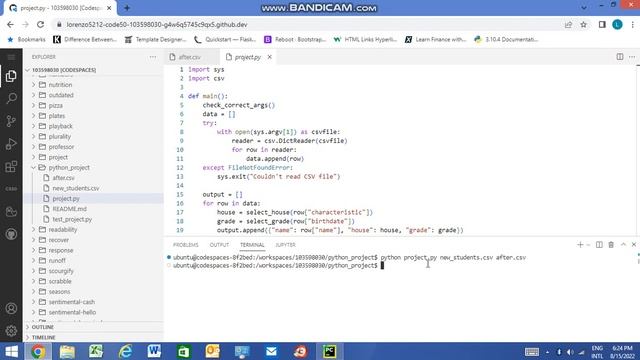Viewport: 640px width, 360px height.
Task: Open after.csv in the file tree
Action: (63, 178)
